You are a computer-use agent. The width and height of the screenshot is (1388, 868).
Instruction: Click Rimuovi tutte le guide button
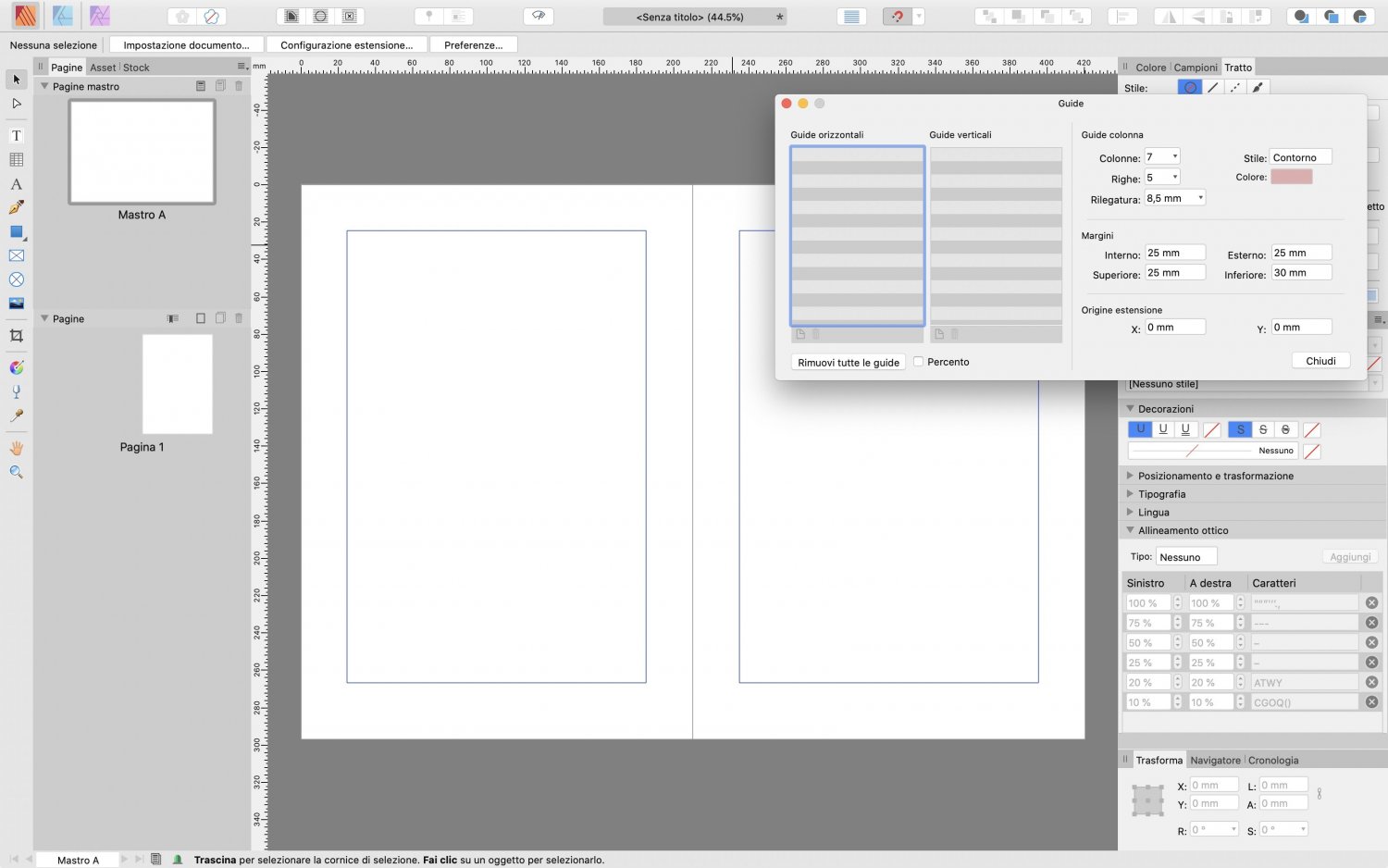point(849,362)
